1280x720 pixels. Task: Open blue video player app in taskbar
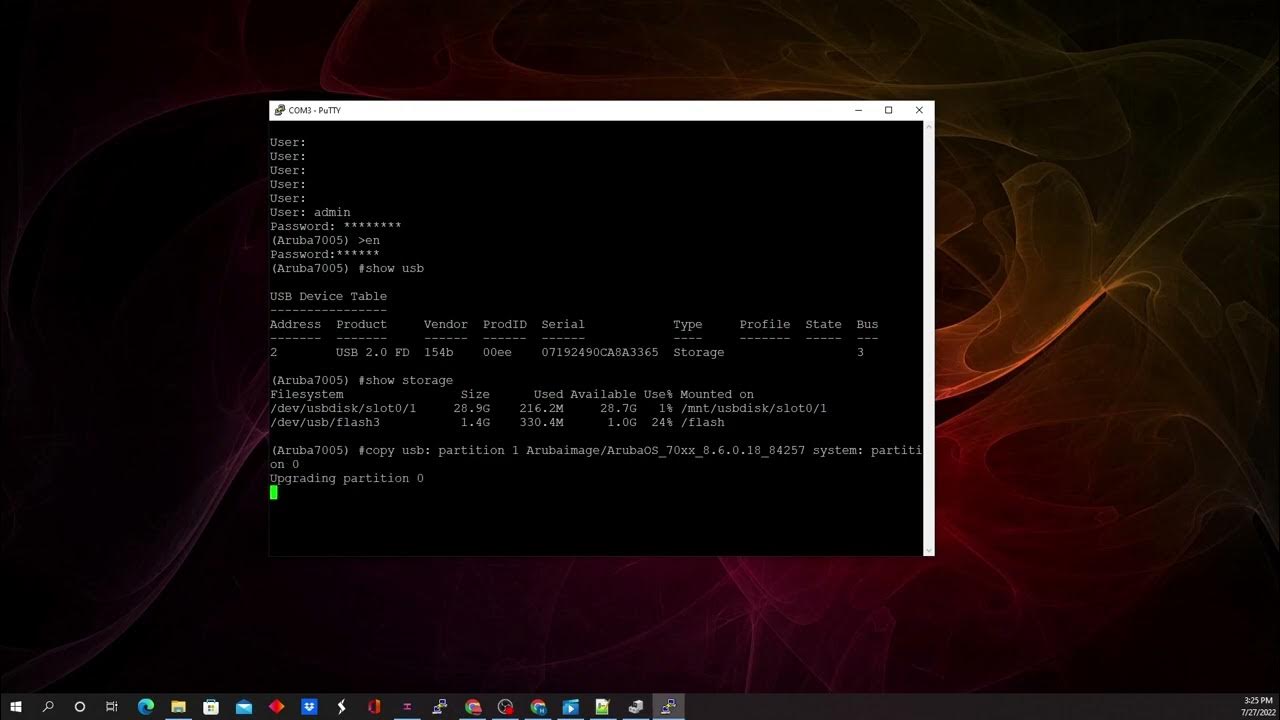(571, 707)
